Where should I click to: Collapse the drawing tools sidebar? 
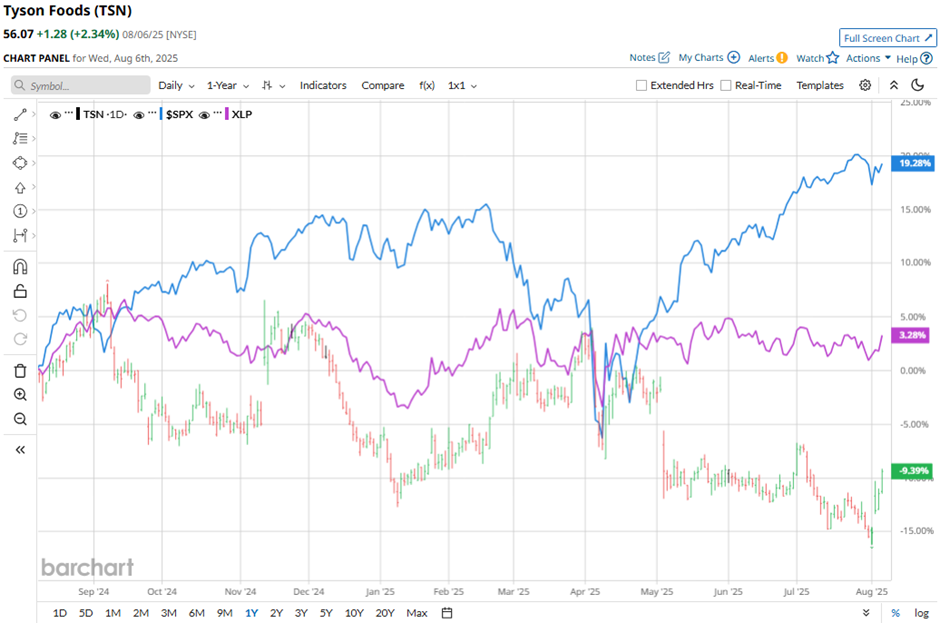click(x=20, y=450)
